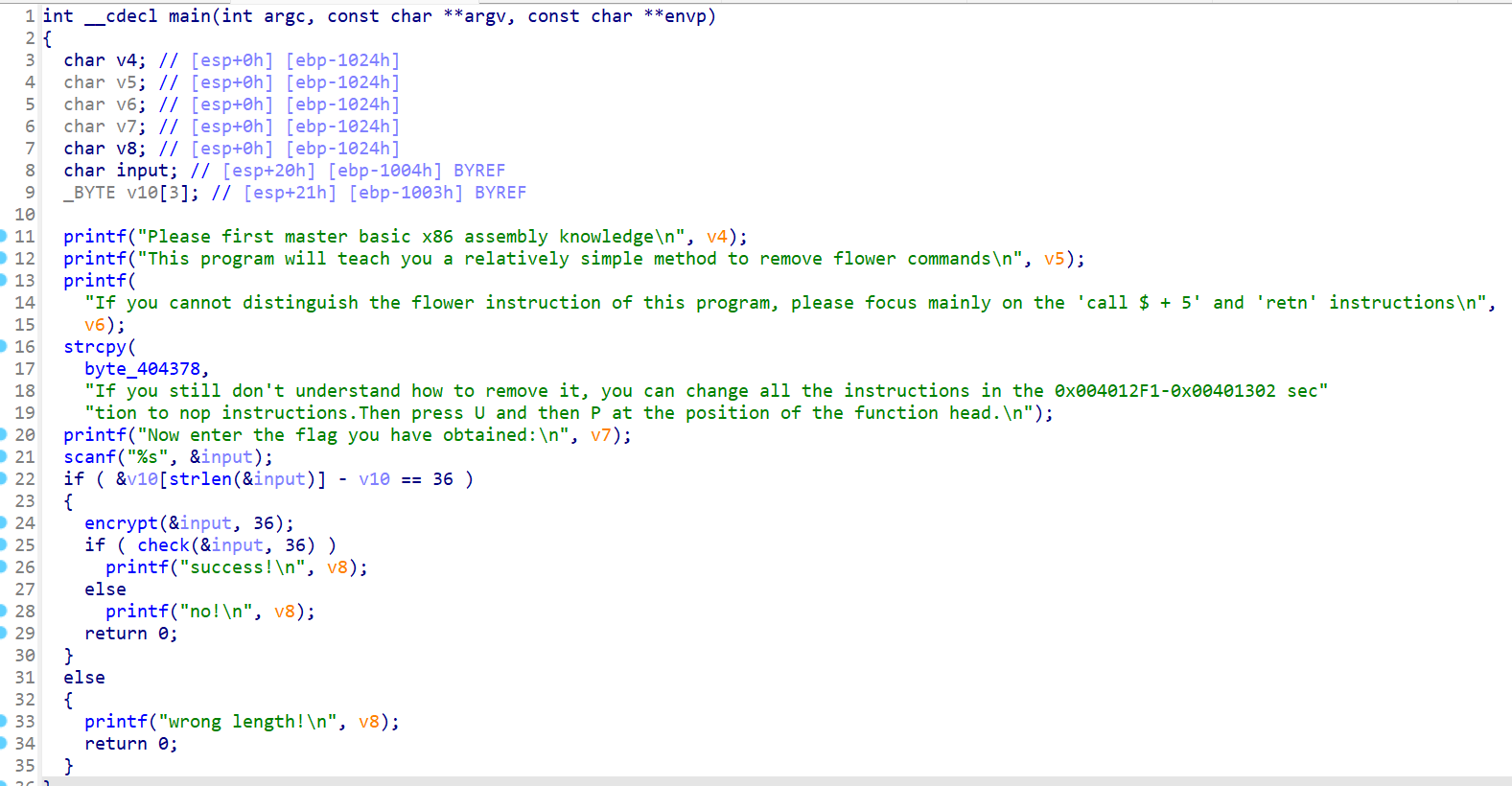Click the margin dot on line 25
This screenshot has width=1512, height=786.
(3, 544)
